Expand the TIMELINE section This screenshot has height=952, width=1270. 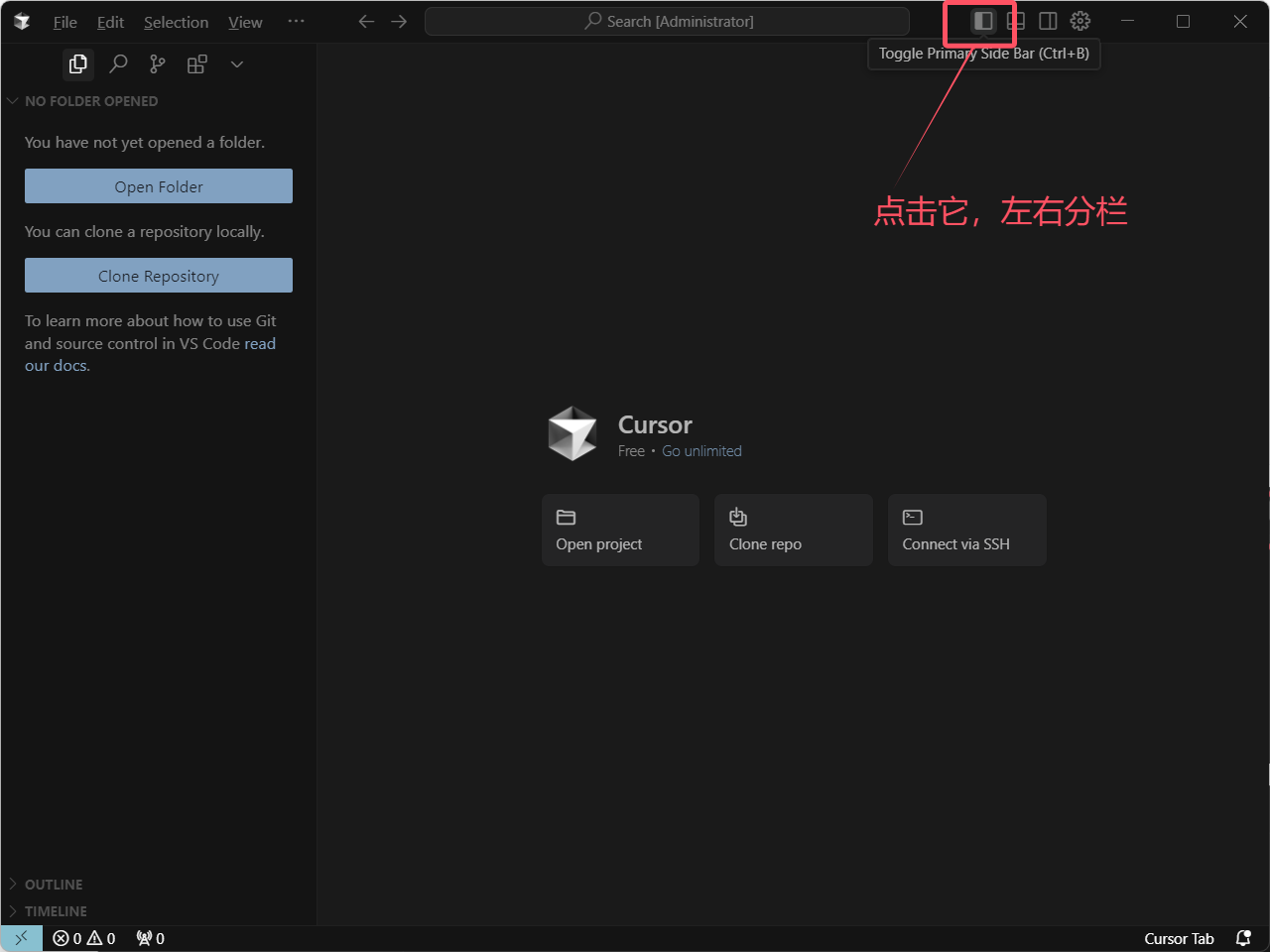pos(159,911)
